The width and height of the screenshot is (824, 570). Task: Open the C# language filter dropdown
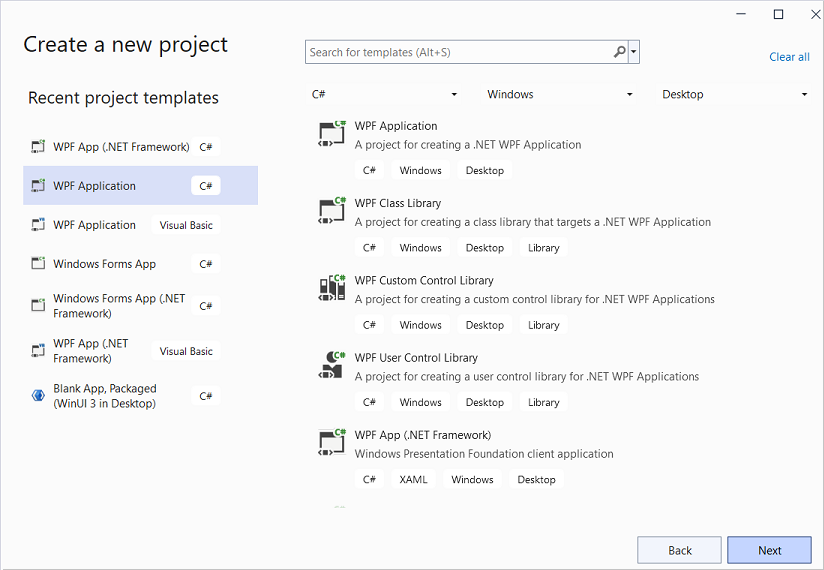point(384,94)
